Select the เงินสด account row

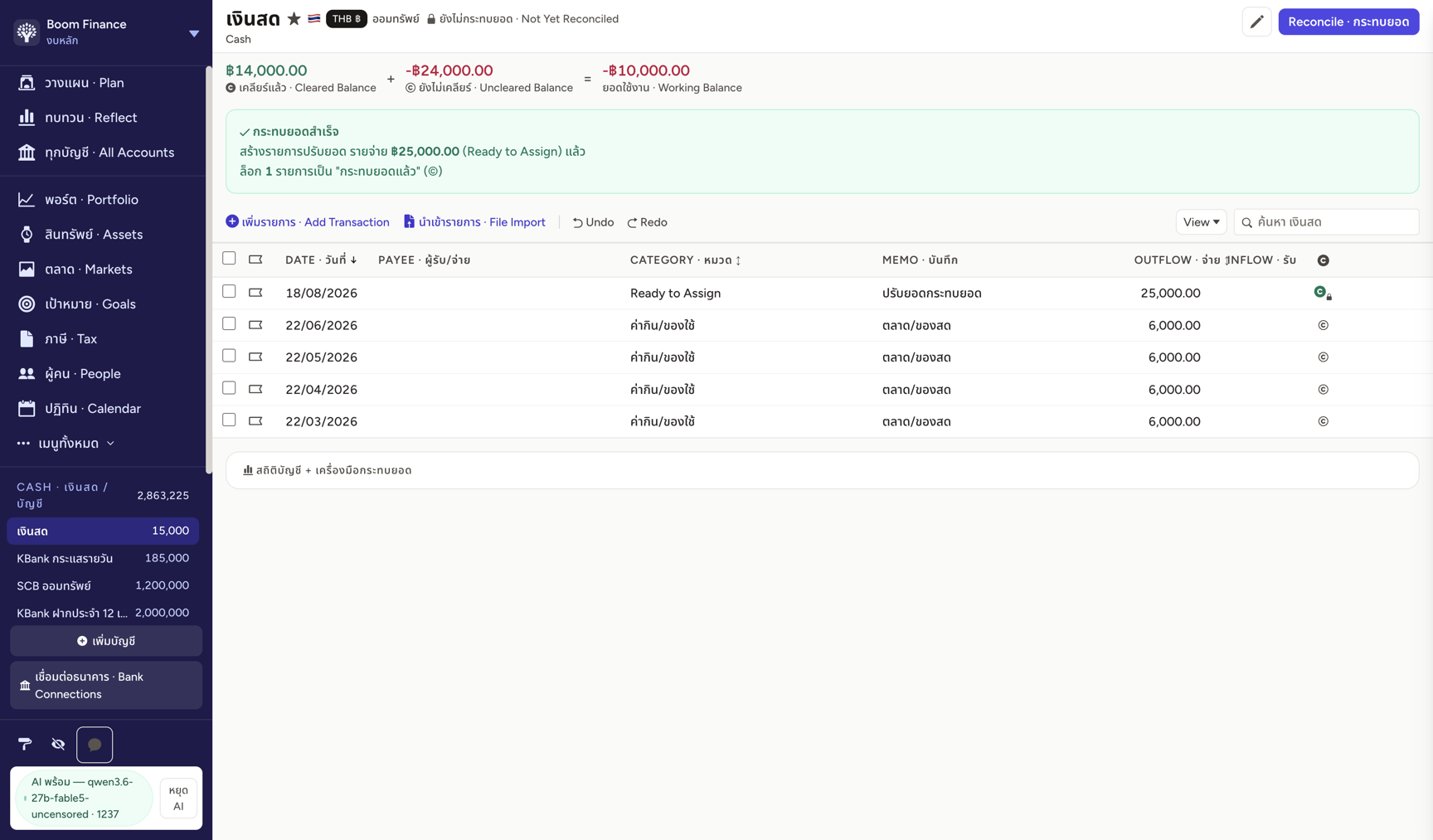[x=103, y=531]
